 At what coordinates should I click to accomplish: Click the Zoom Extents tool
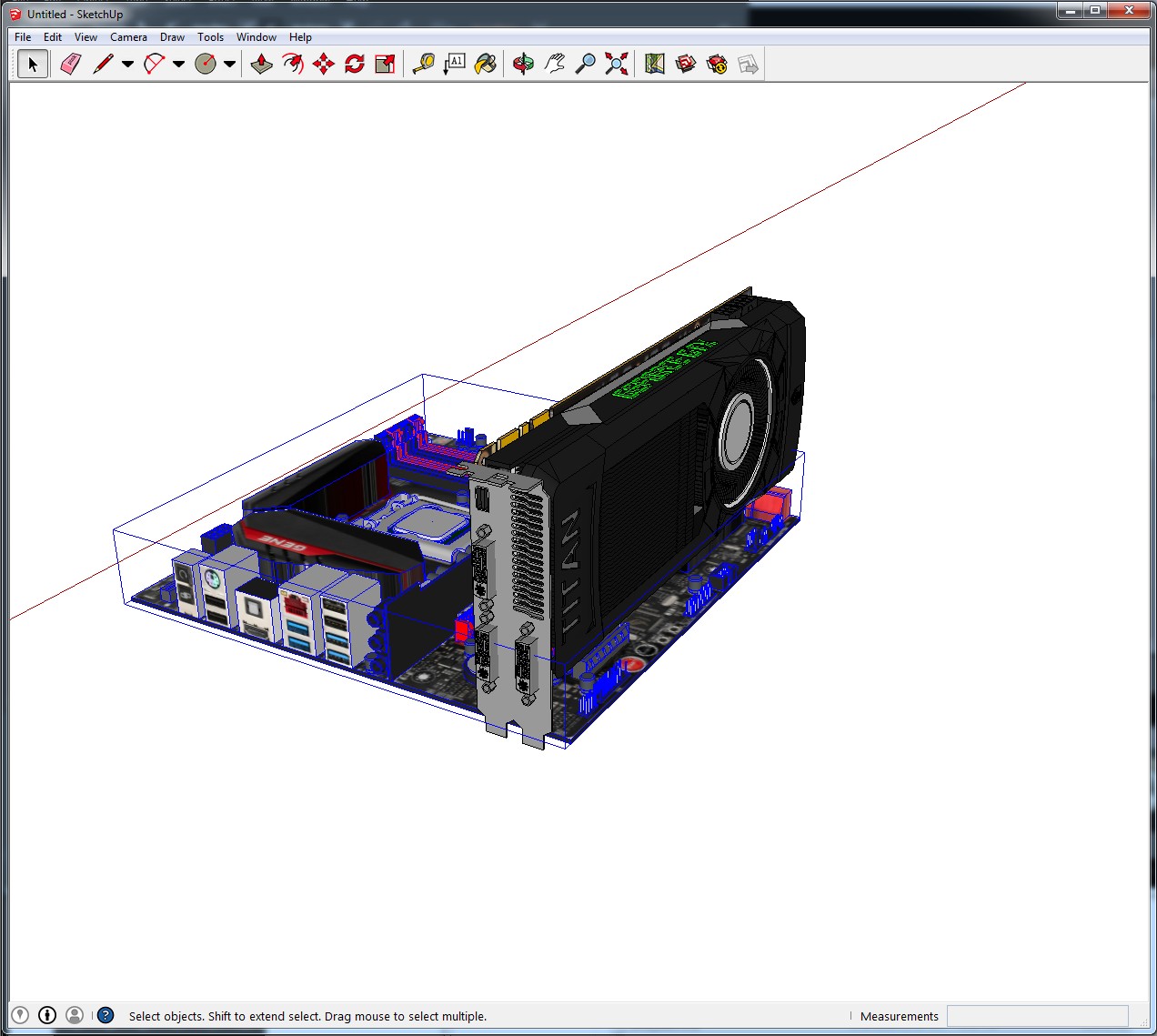617,64
